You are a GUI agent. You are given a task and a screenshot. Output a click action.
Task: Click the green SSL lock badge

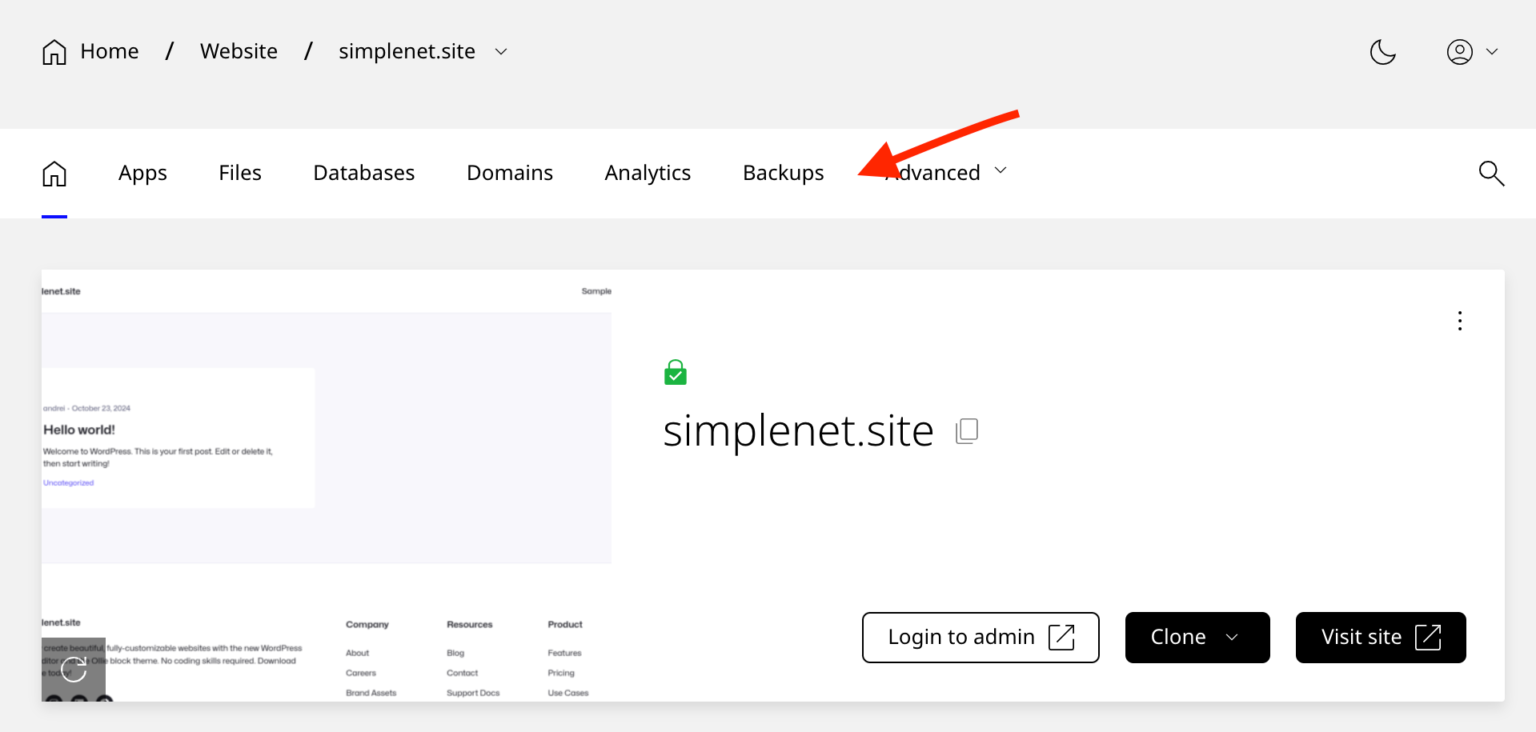[676, 371]
